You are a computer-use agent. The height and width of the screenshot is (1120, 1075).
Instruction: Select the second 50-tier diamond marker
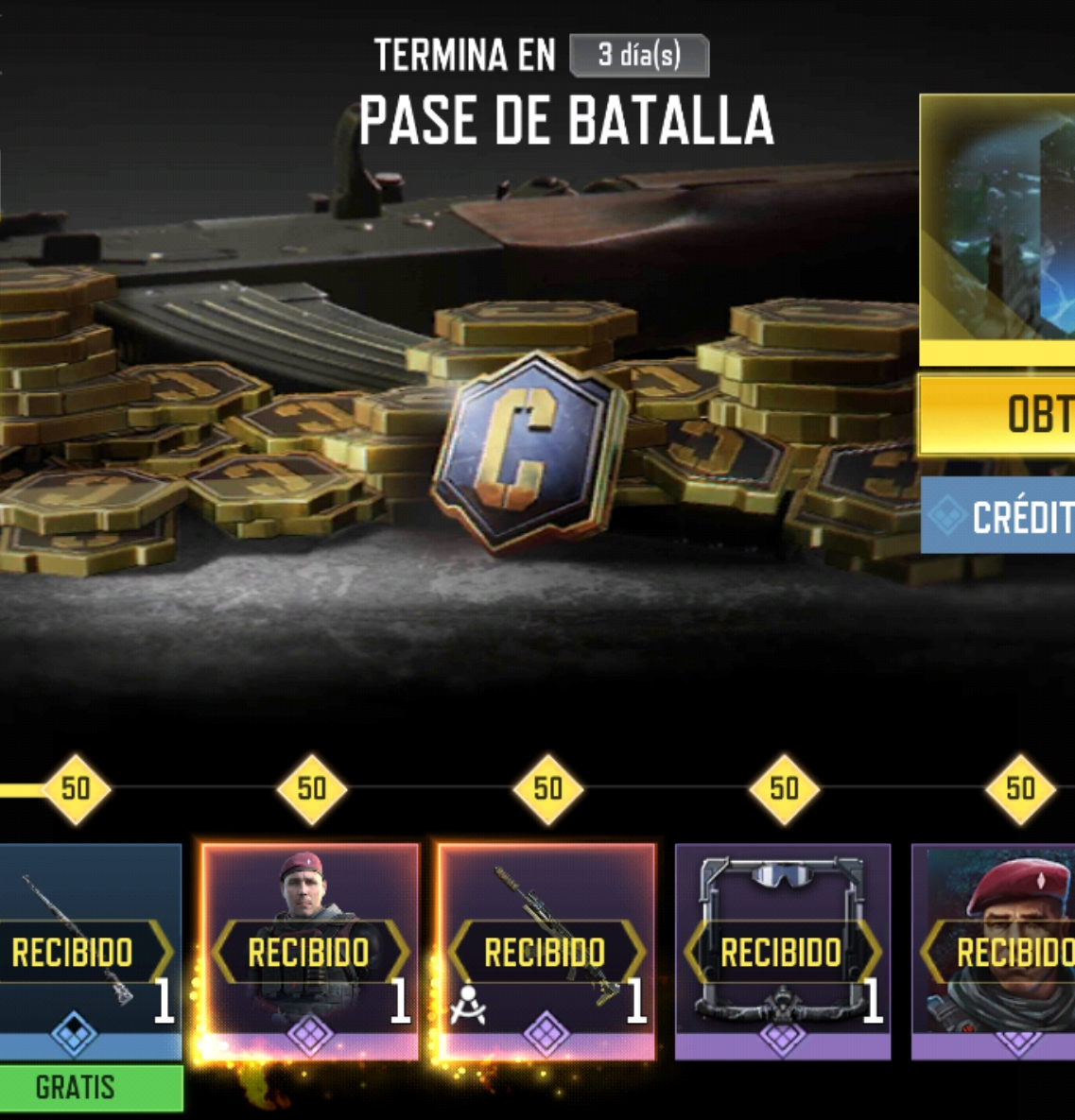pyautogui.click(x=312, y=789)
